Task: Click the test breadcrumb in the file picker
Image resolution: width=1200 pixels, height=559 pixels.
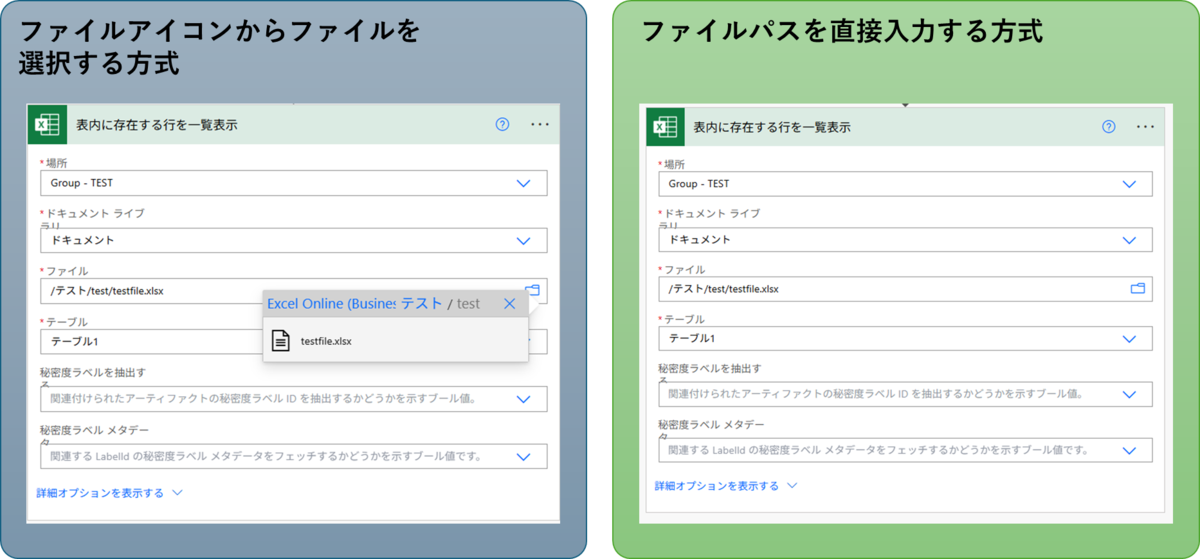Action: click(468, 304)
